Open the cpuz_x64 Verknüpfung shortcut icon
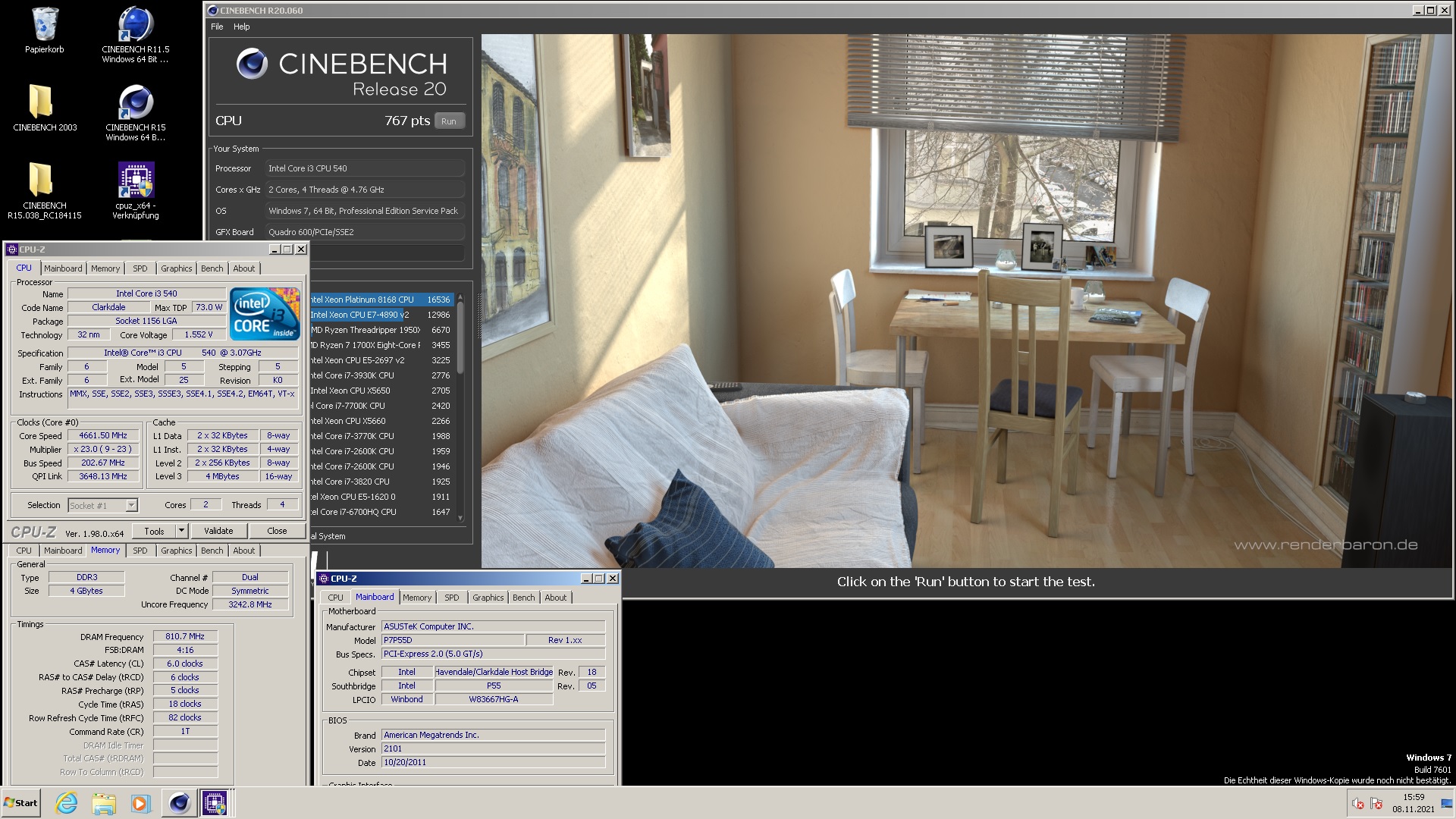The width and height of the screenshot is (1456, 819). coord(136,190)
